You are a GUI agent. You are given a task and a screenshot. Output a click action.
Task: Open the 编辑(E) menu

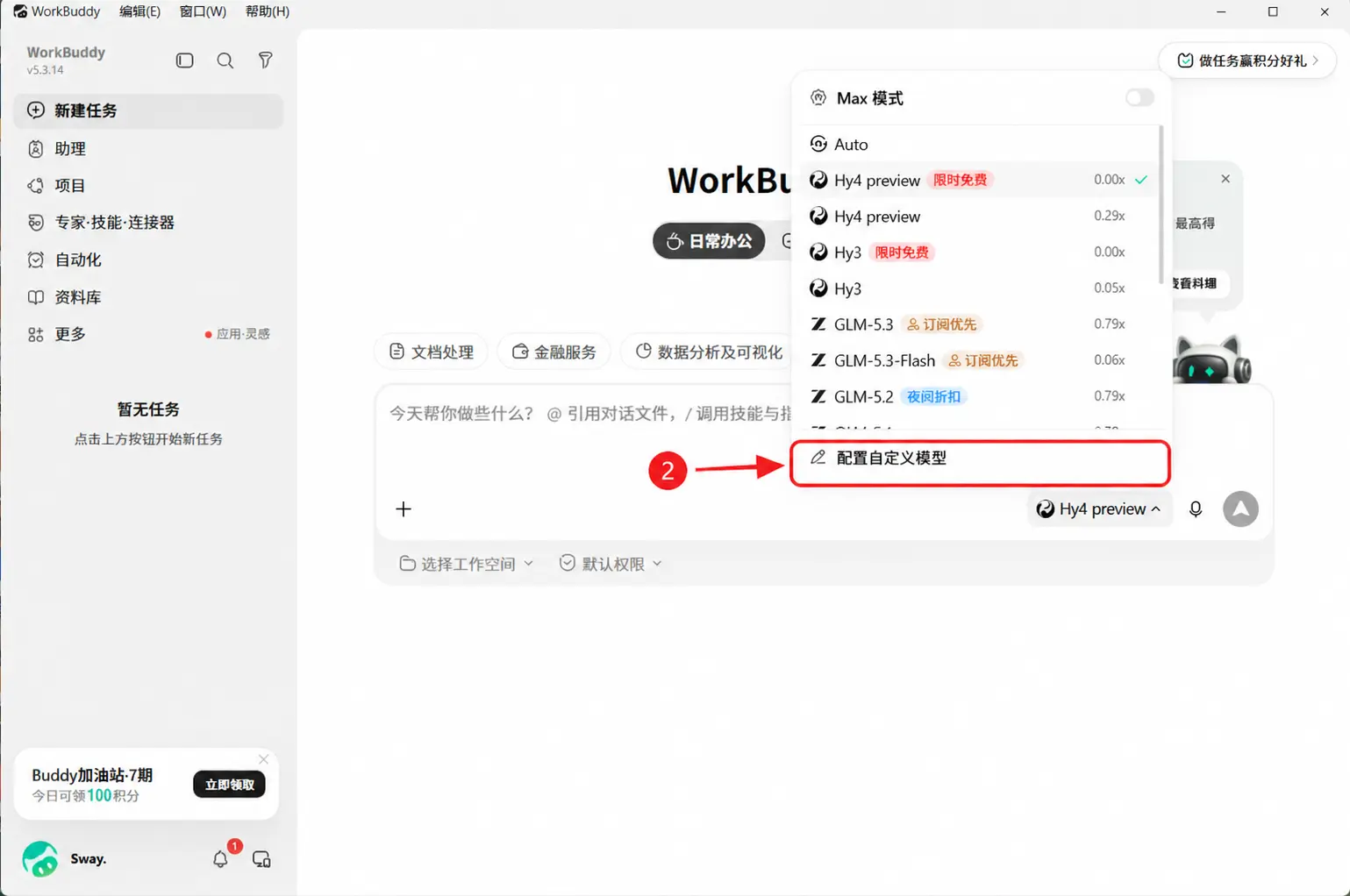pos(139,11)
